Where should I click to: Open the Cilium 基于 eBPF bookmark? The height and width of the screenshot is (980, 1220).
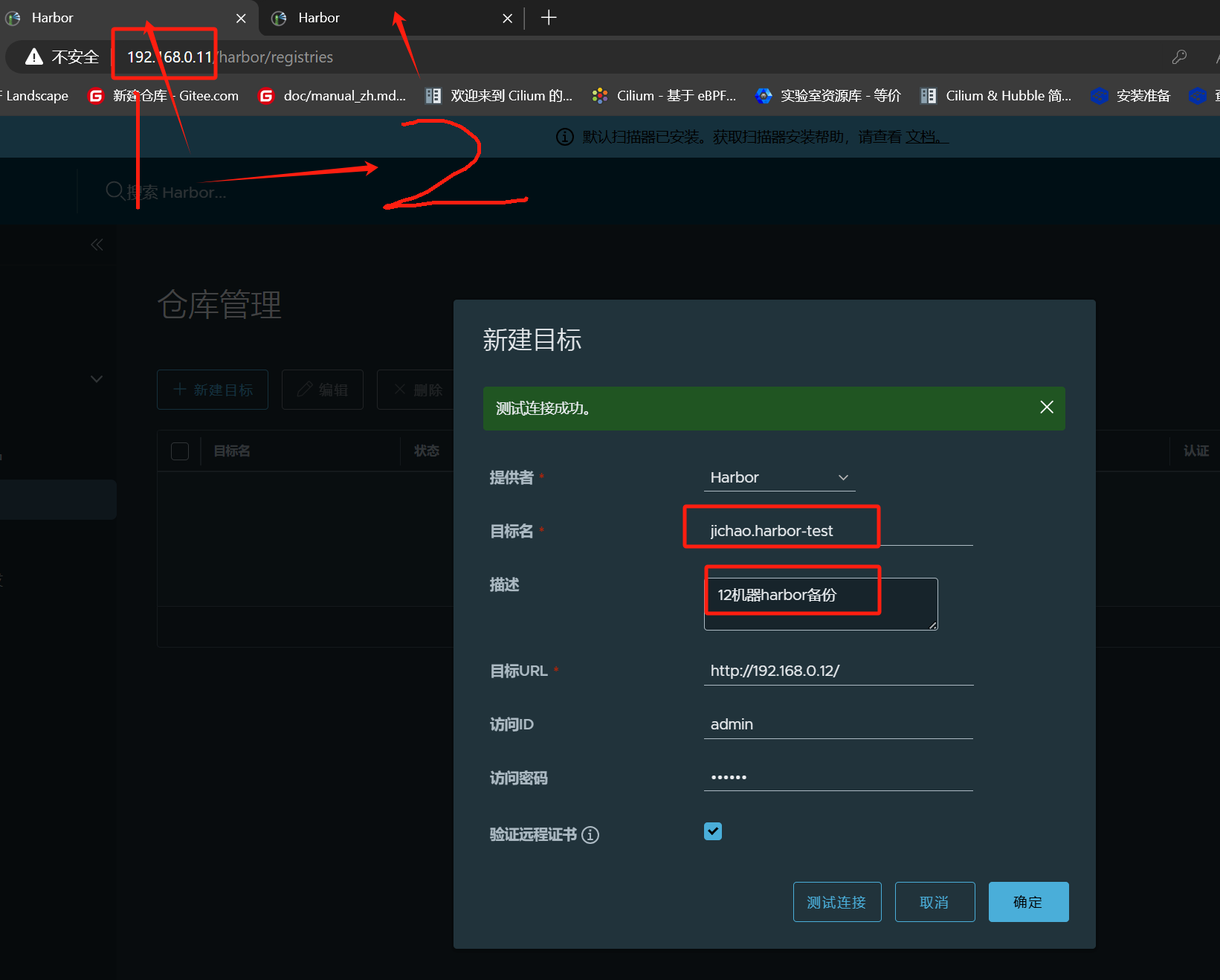click(x=664, y=96)
